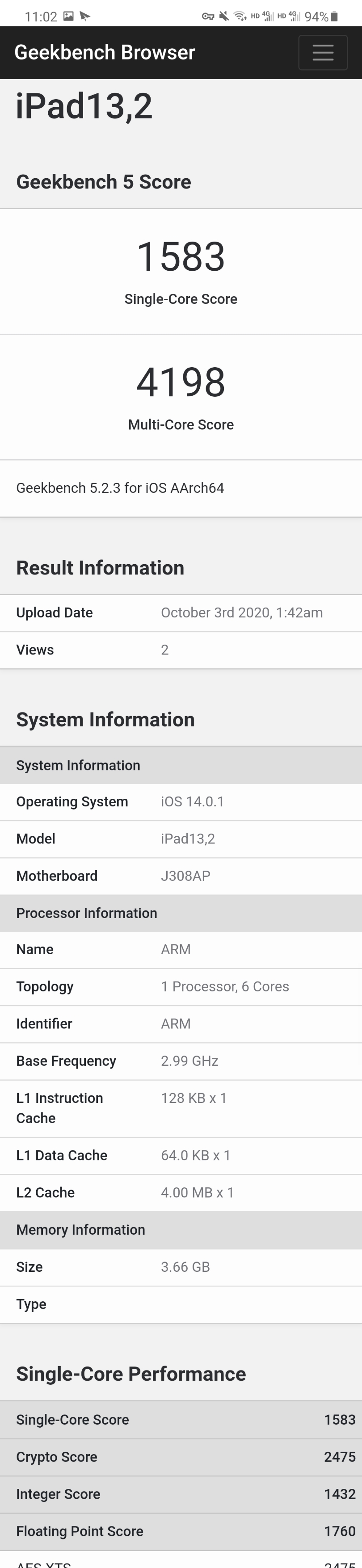
Task: Select the Base Frequency label
Action: point(66,1061)
